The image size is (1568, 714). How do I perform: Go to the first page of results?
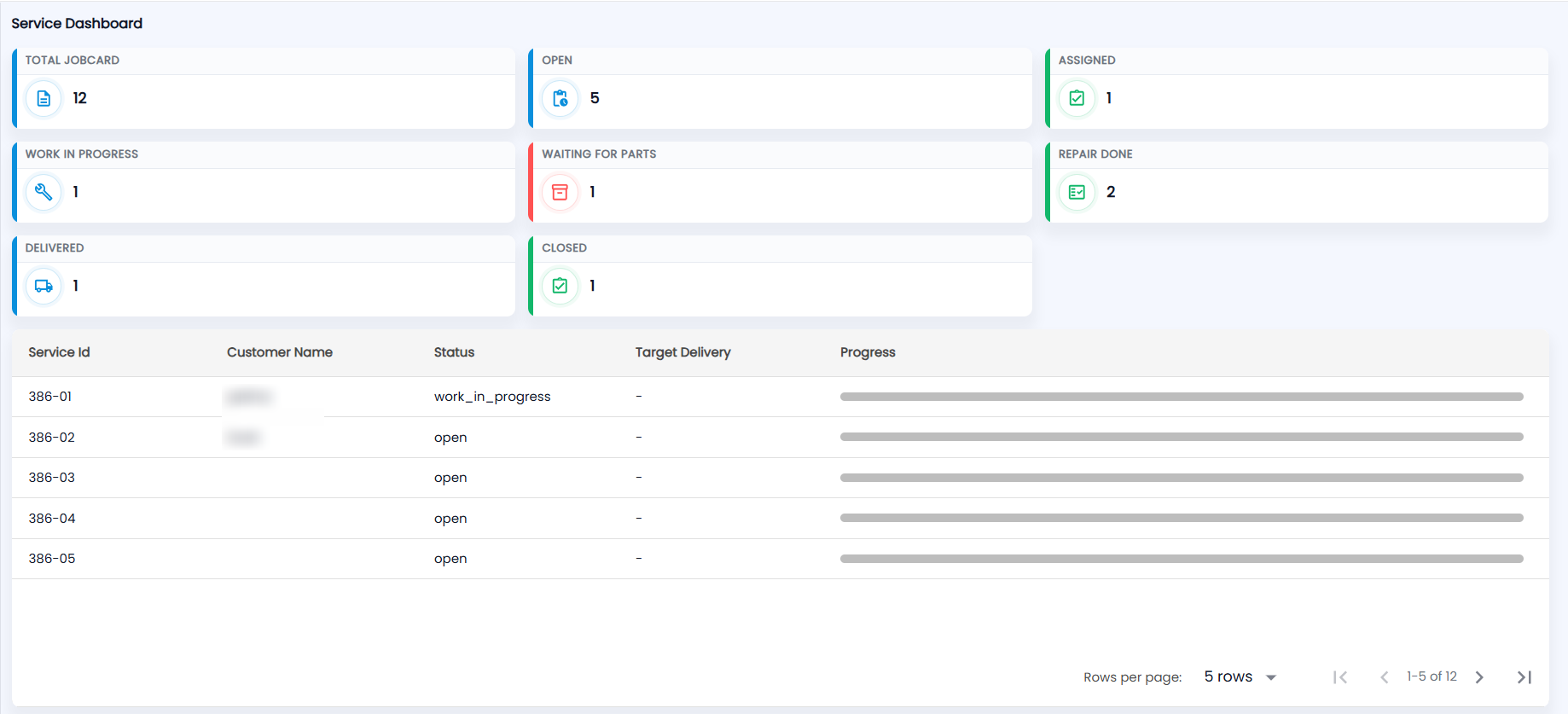(1340, 677)
